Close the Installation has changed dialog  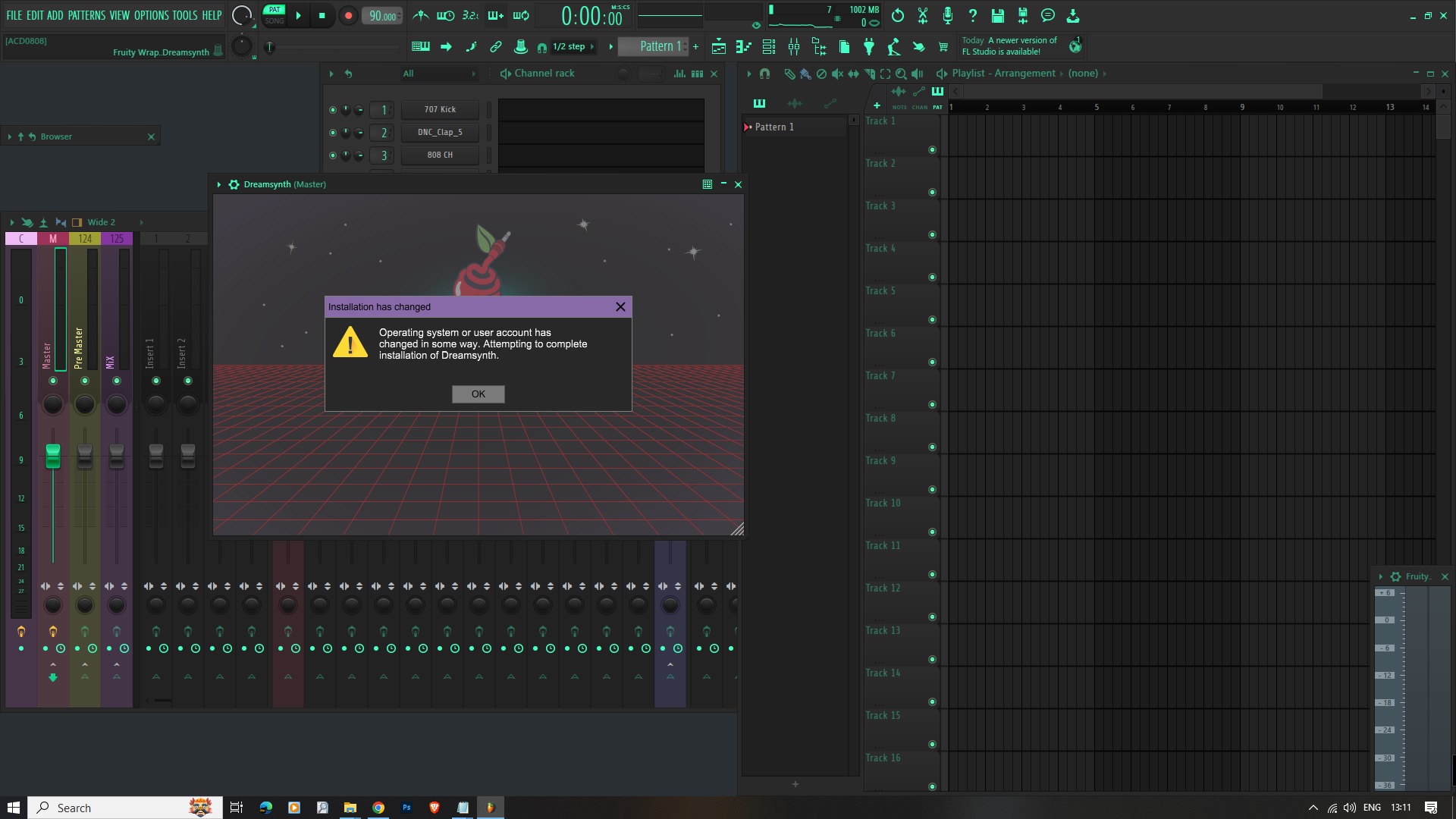pos(620,306)
